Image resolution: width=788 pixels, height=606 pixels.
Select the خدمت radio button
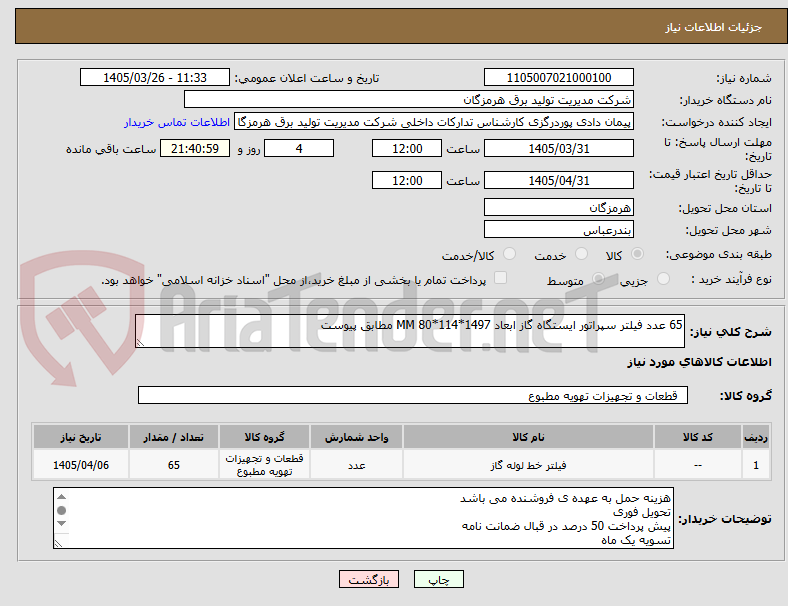(581, 254)
